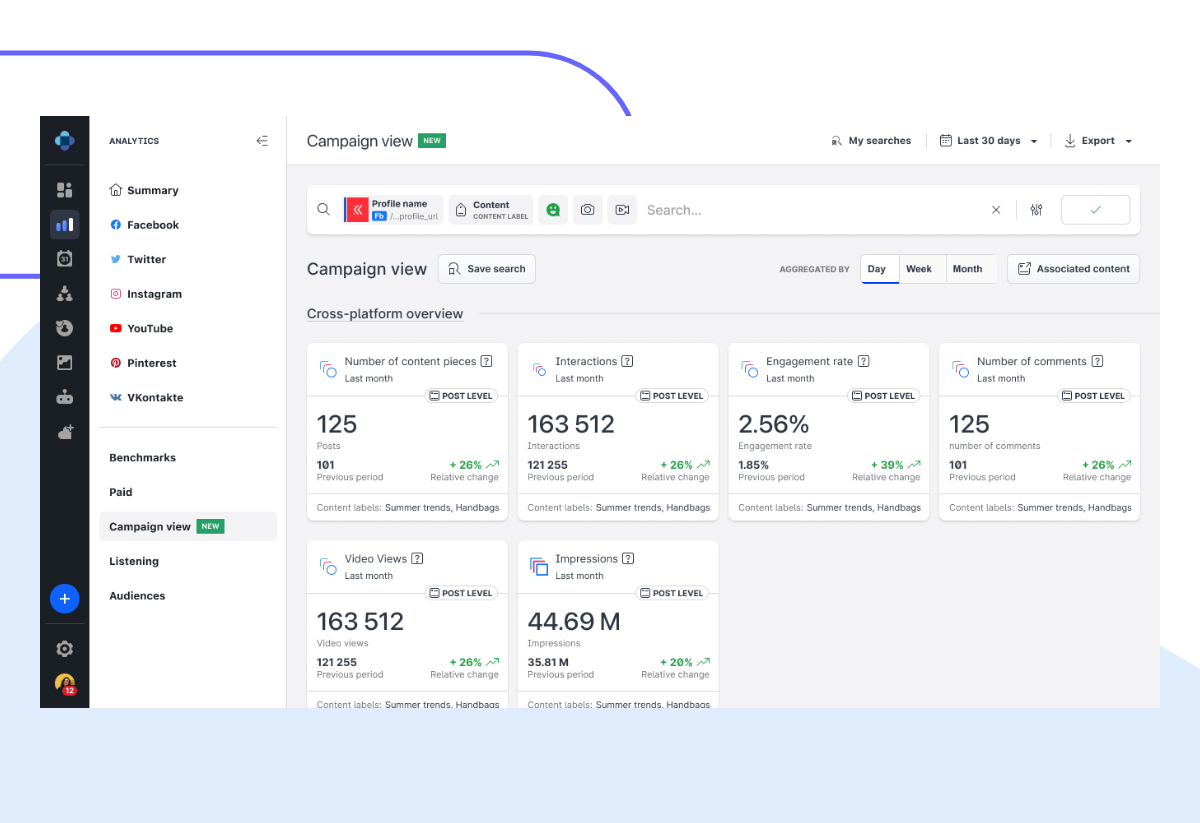Select Day aggregation
The height and width of the screenshot is (823, 1200).
pyautogui.click(x=878, y=268)
